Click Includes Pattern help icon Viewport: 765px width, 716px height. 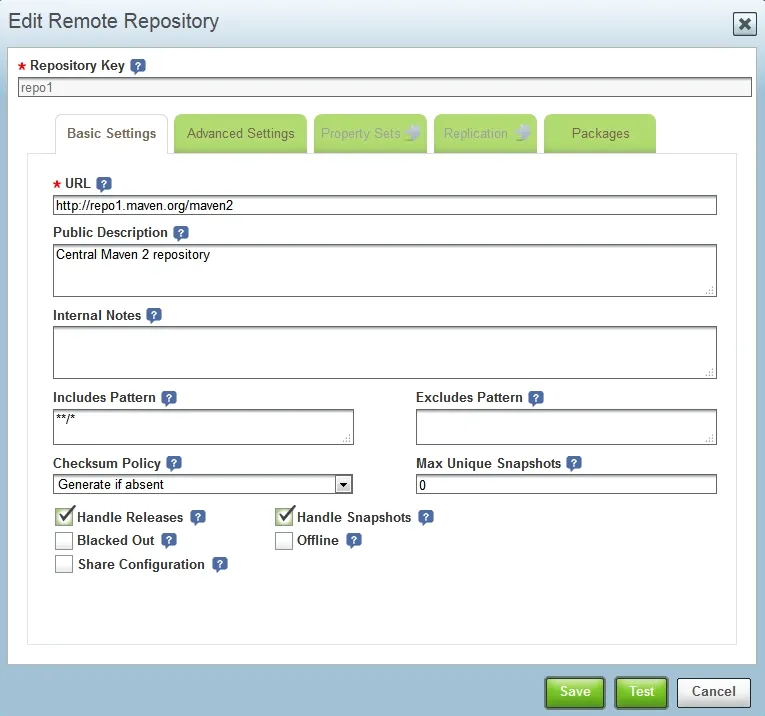coord(169,398)
